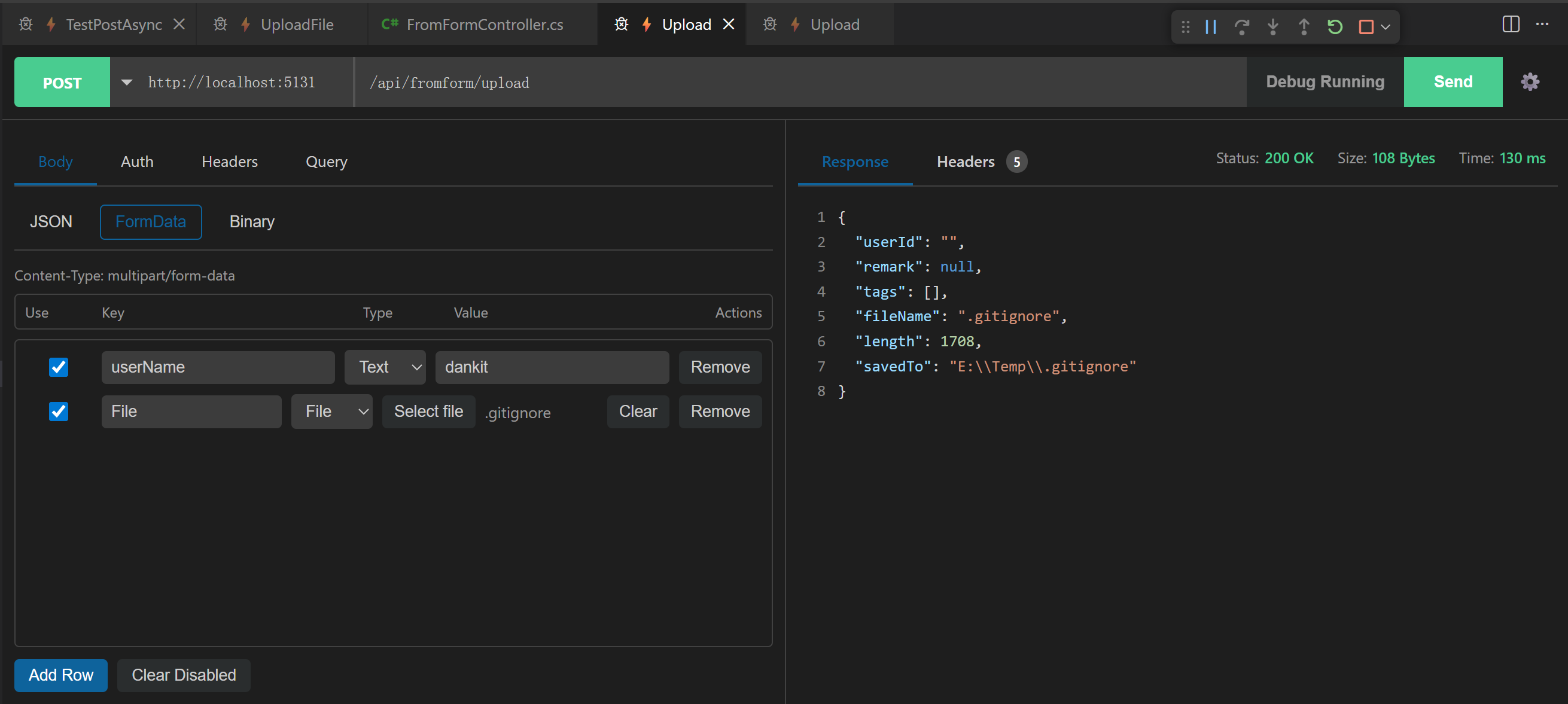Open the File type dropdown
This screenshot has height=704, width=1568.
pos(332,412)
